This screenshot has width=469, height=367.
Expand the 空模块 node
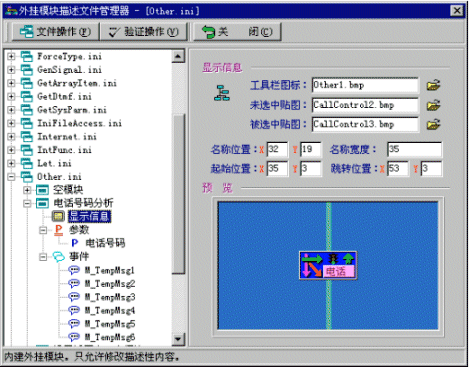pyautogui.click(x=27, y=190)
